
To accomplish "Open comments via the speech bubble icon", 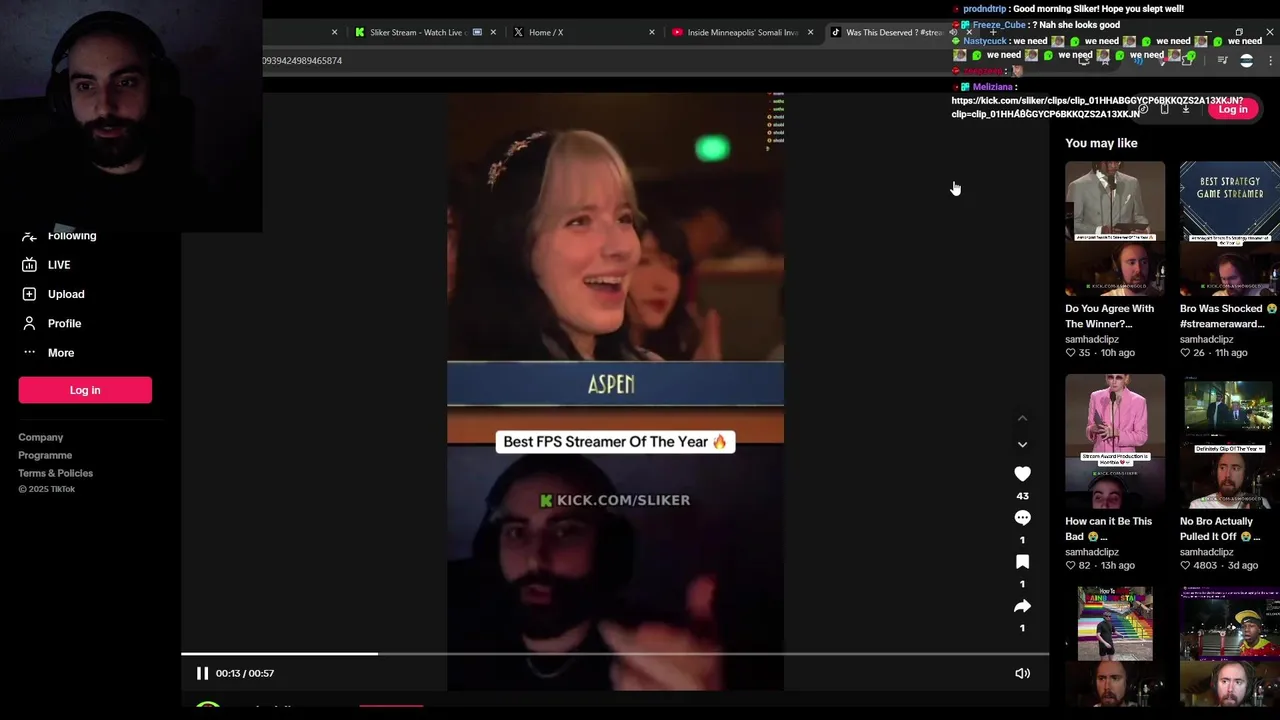I will [1022, 518].
